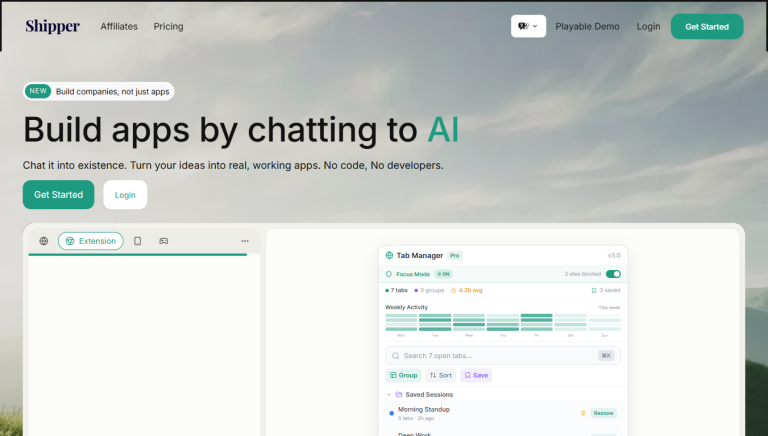Click the 4.2h avg flame icon
Viewport: 768px width, 436px height.
[x=454, y=290]
